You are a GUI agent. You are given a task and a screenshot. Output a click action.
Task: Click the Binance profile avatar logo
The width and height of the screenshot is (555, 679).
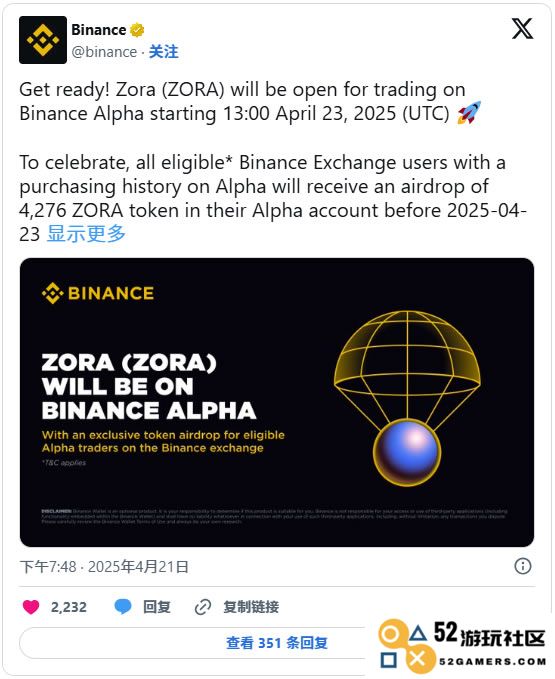[x=43, y=40]
